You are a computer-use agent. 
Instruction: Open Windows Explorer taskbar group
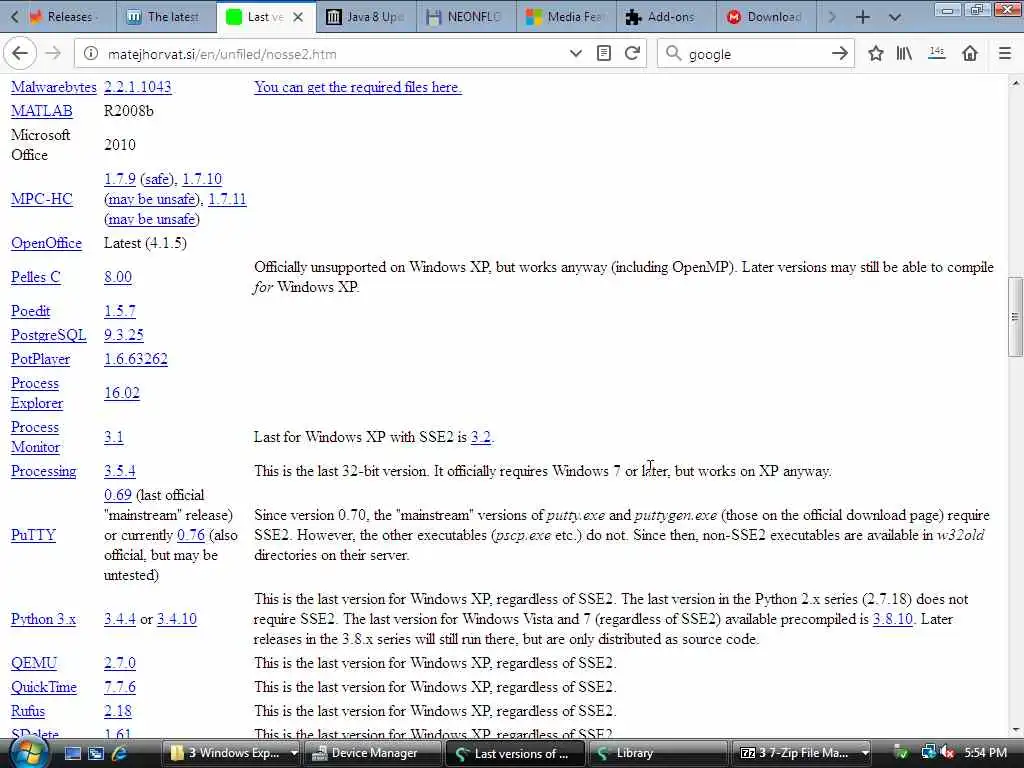click(234, 753)
